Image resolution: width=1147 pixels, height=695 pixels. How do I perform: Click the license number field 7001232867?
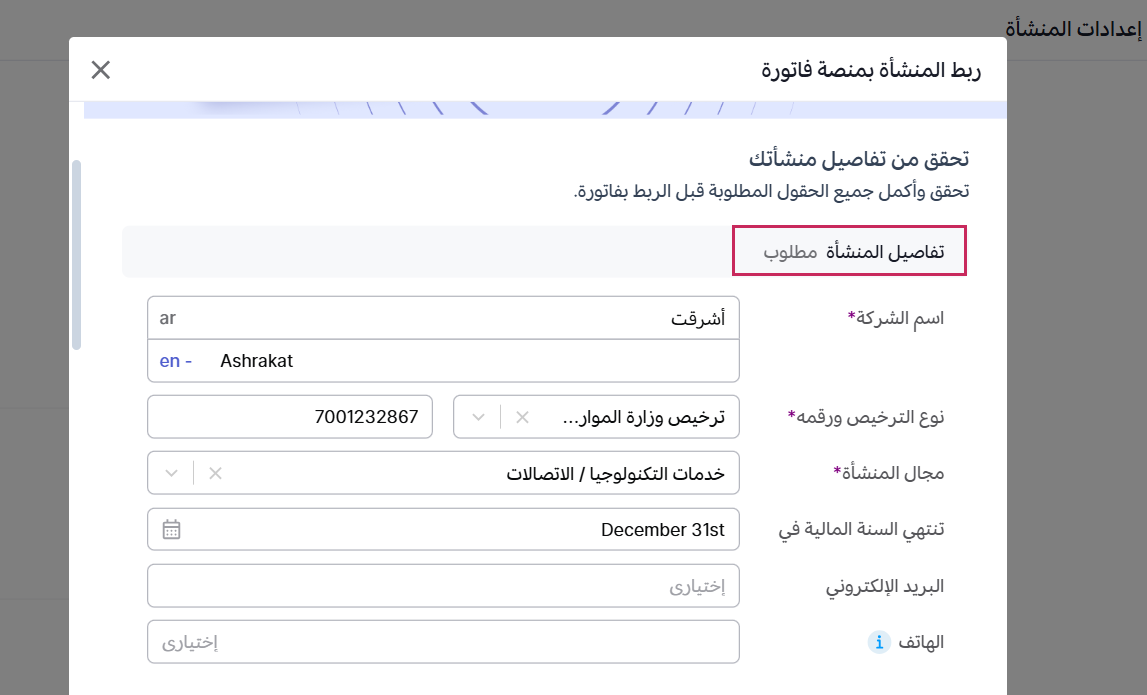290,417
